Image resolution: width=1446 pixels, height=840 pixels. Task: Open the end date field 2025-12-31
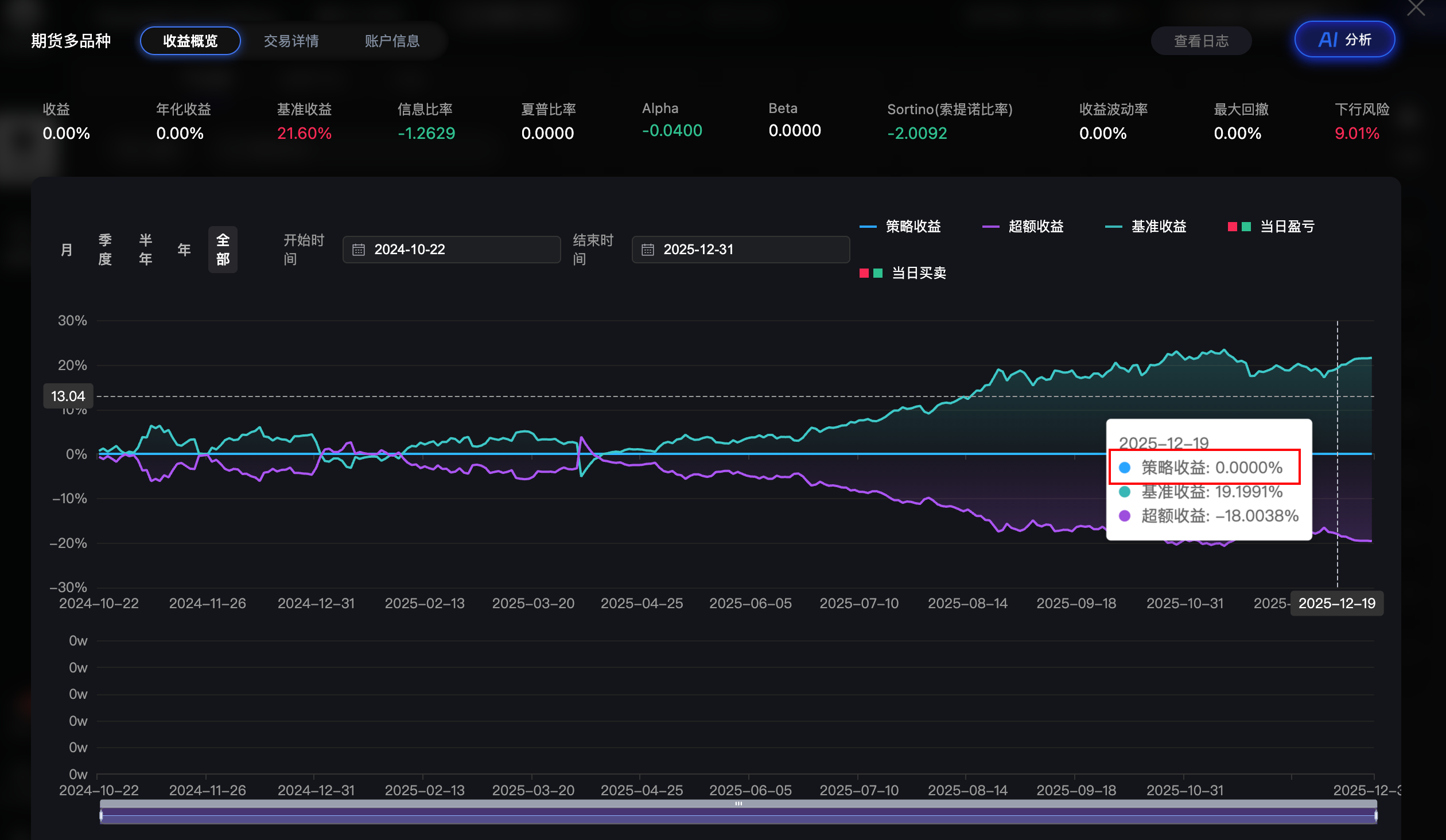tap(741, 250)
